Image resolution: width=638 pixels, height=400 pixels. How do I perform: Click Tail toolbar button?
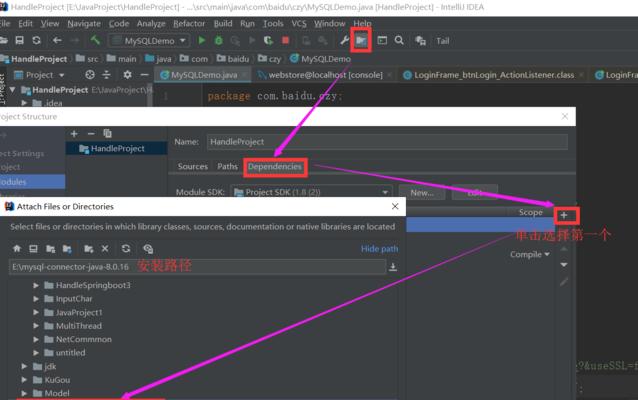(x=443, y=41)
